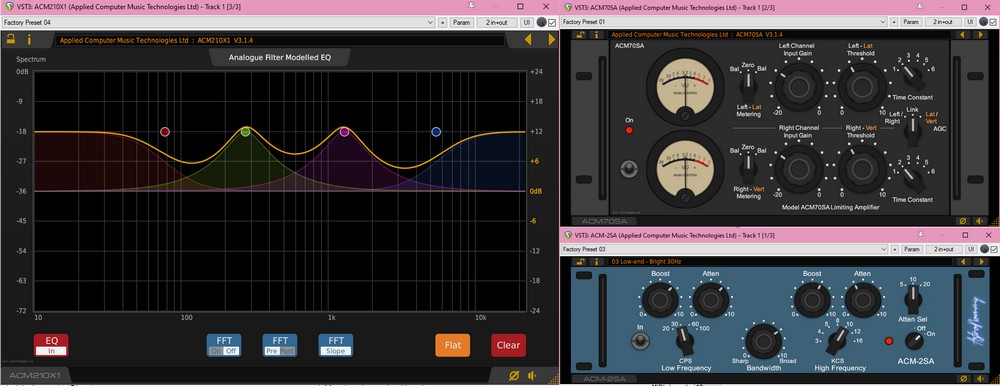This screenshot has width=1000, height=386.
Task: Toggle FFT On/Off button
Action: (224, 345)
